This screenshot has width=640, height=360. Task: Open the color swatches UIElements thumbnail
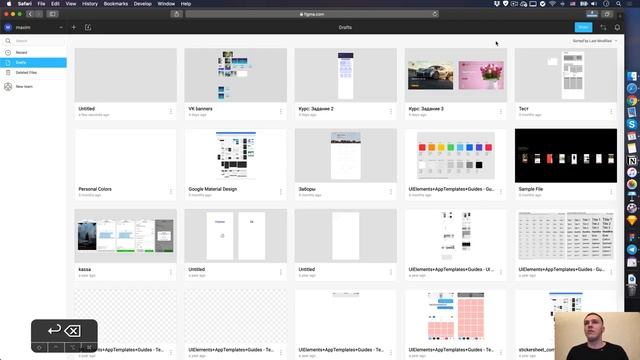tap(456, 156)
